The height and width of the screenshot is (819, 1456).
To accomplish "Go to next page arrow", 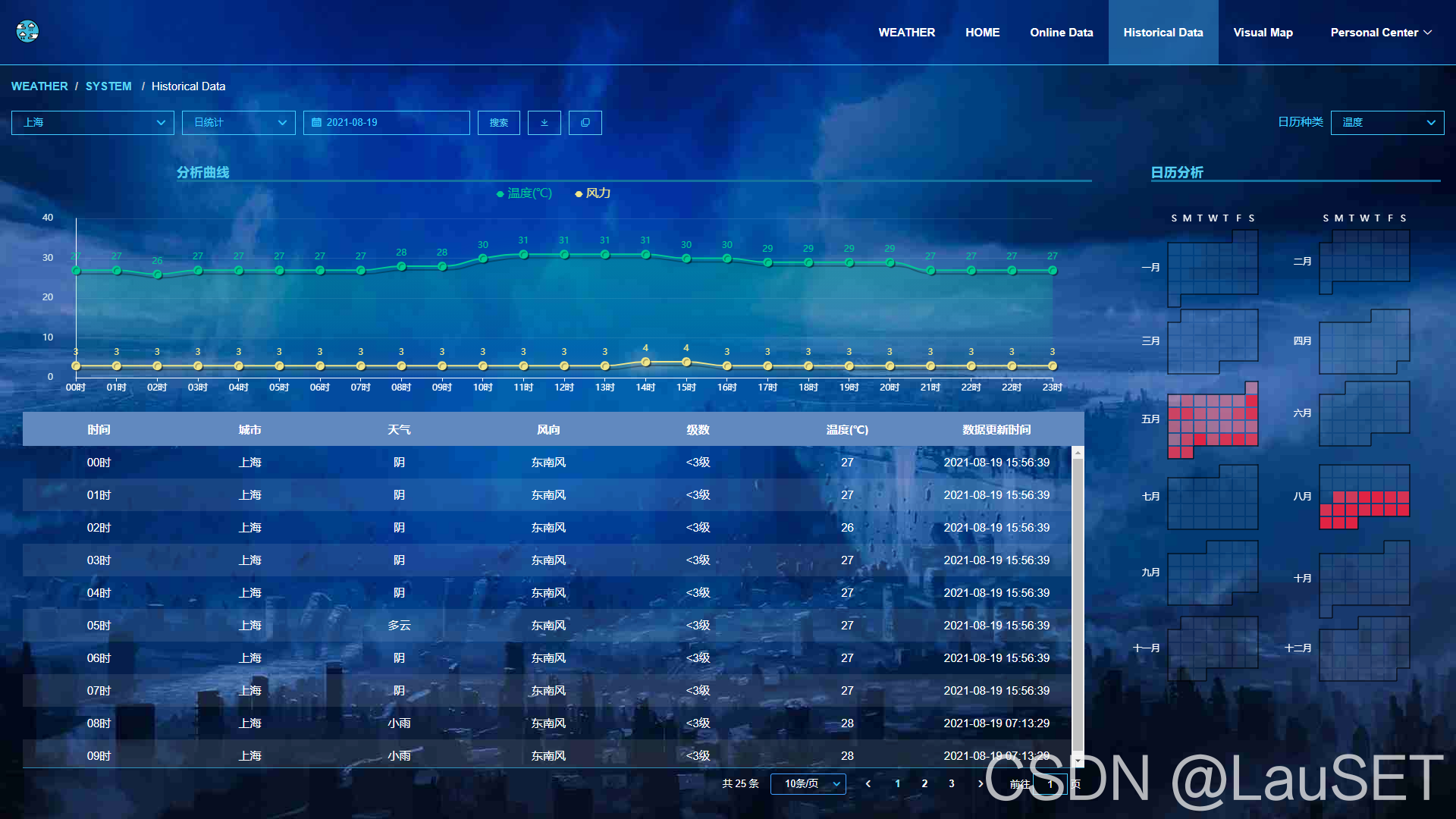I will [980, 784].
